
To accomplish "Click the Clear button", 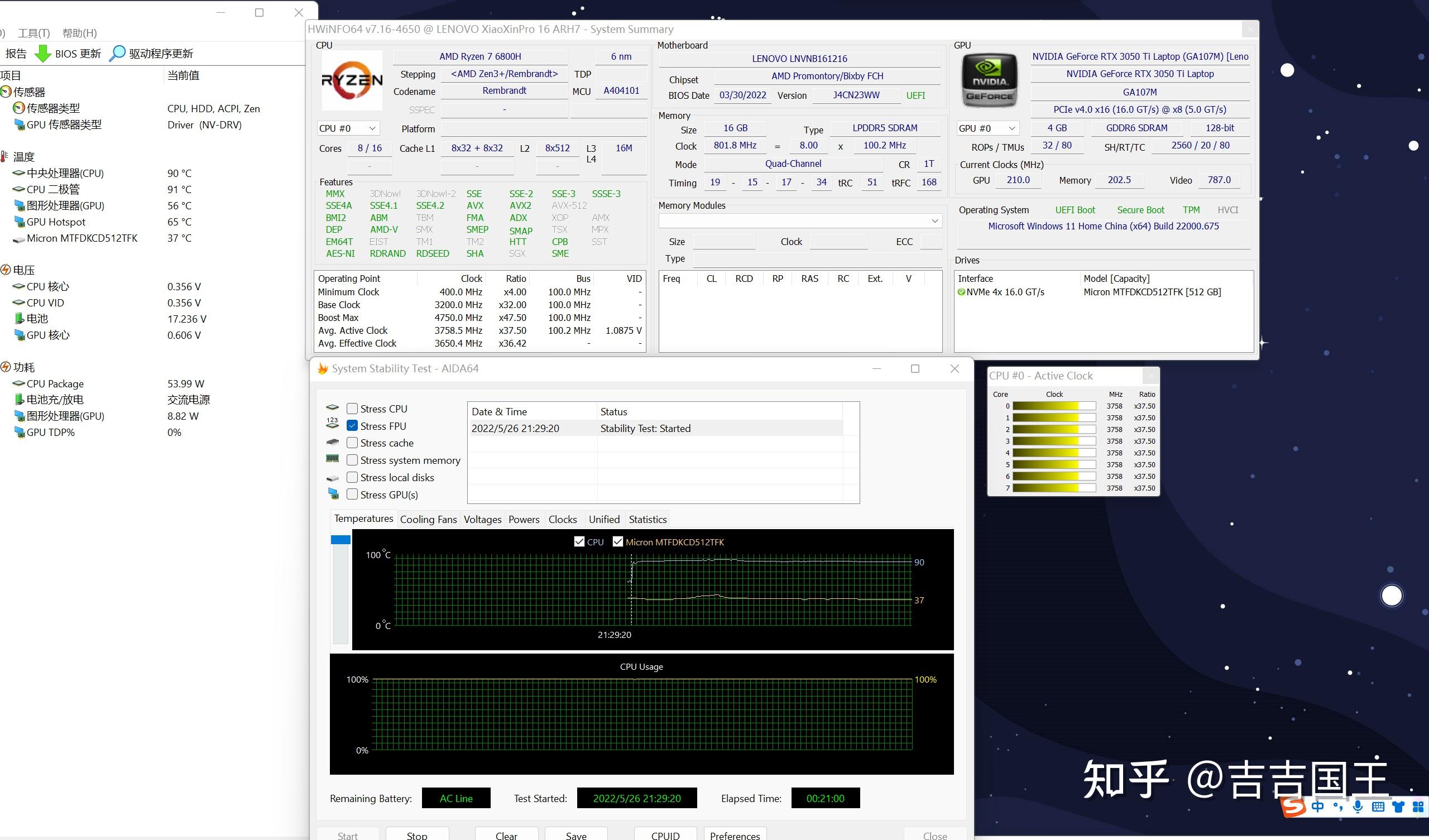I will pyautogui.click(x=506, y=834).
